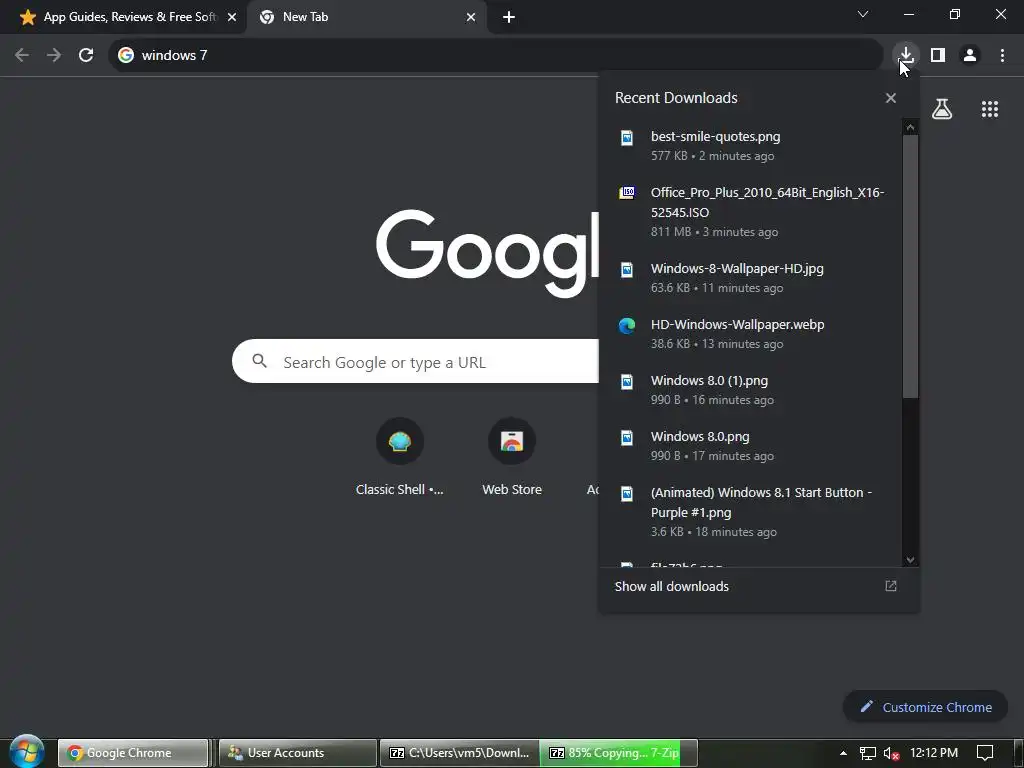Click the Edge icon of HD-Windows-Wallpaper.webp
Viewport: 1024px width, 768px height.
click(x=626, y=325)
